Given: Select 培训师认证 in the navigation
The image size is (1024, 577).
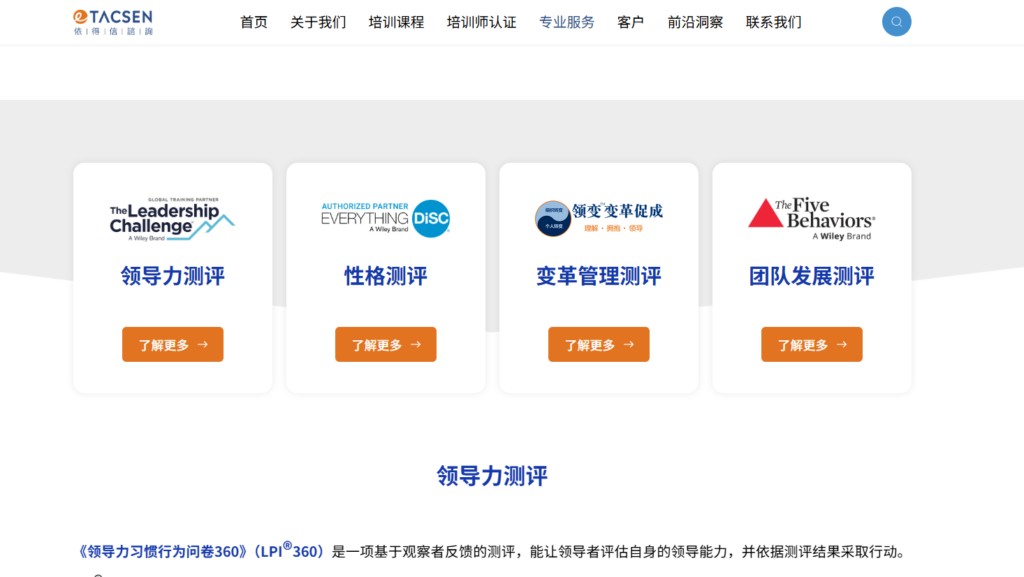Looking at the screenshot, I should (x=481, y=22).
